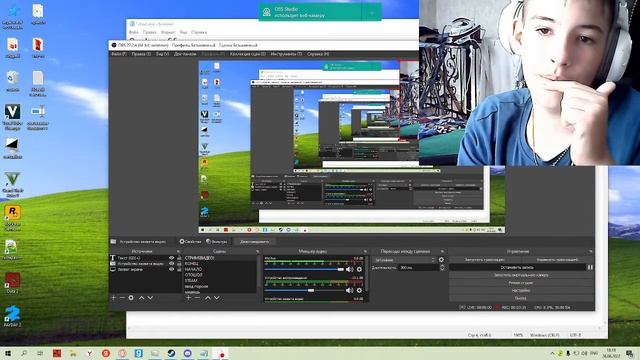Show hidden system tray icons chevron

(x=552, y=353)
